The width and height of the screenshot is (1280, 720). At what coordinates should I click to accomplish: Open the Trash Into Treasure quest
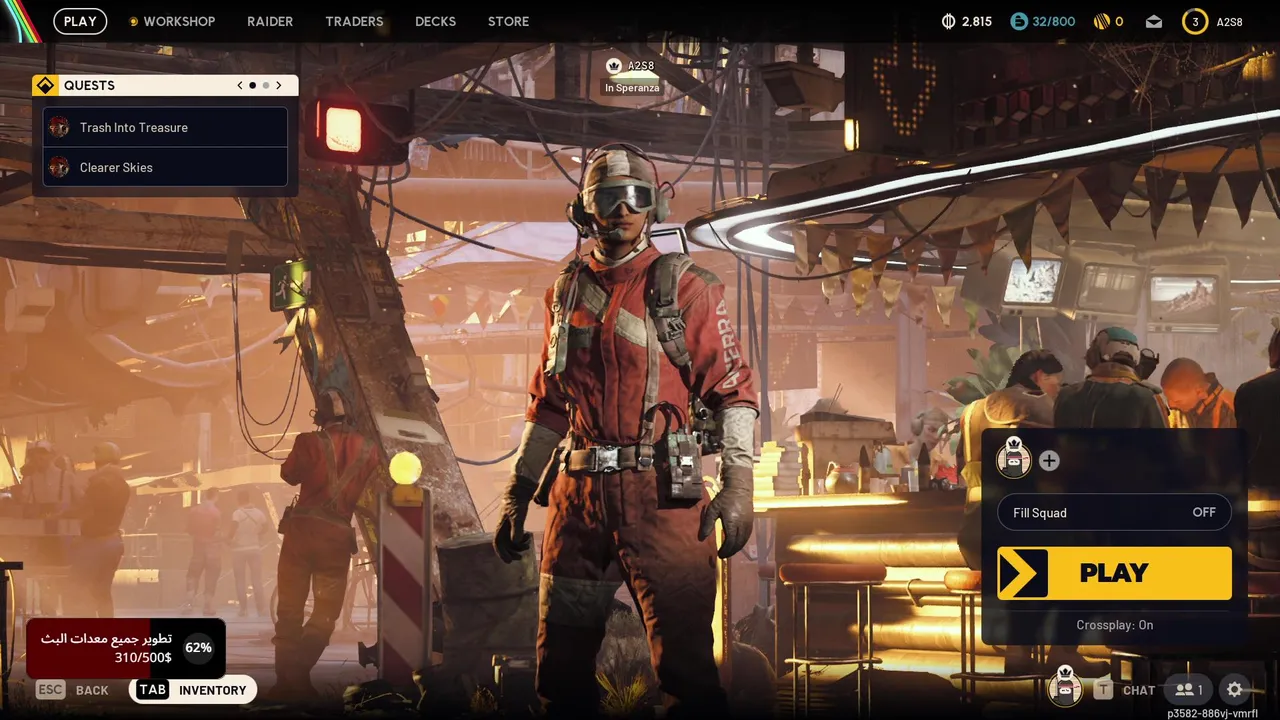(166, 127)
